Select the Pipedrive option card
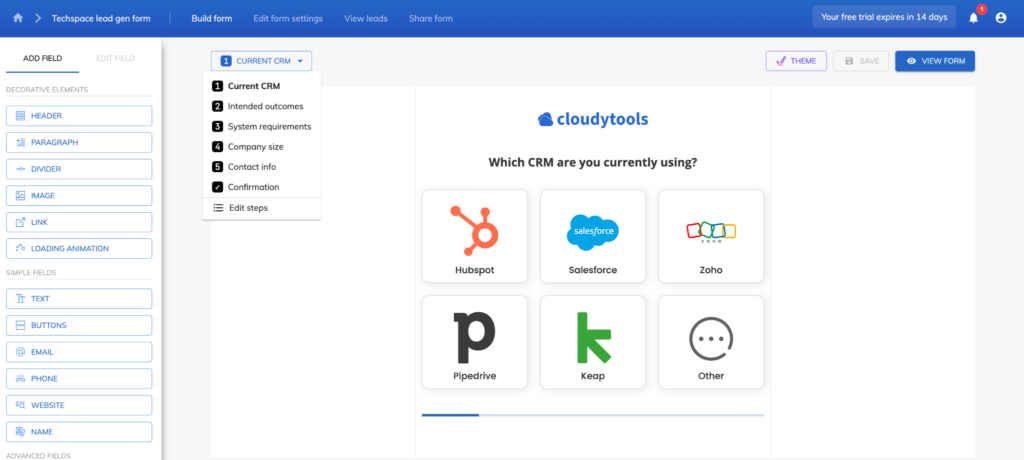The width and height of the screenshot is (1024, 460). point(475,342)
